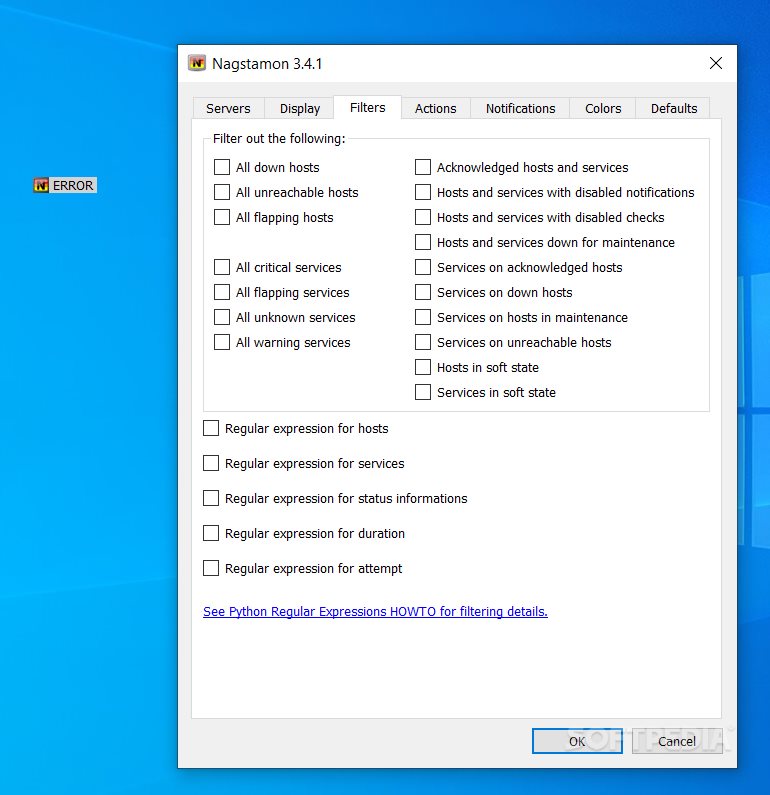
Task: Check All flapping hosts filter
Action: point(222,217)
